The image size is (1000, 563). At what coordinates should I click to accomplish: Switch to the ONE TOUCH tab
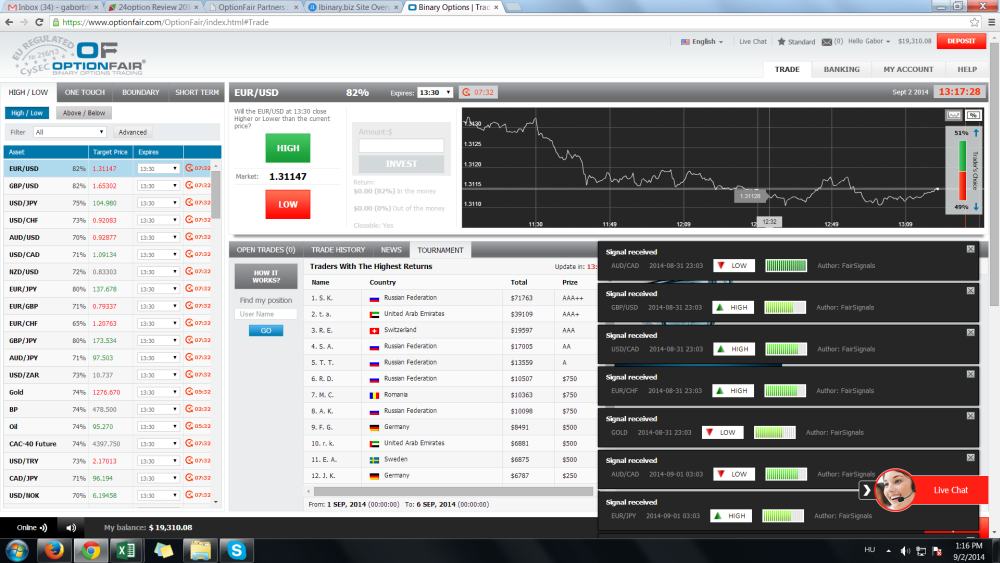(x=85, y=92)
